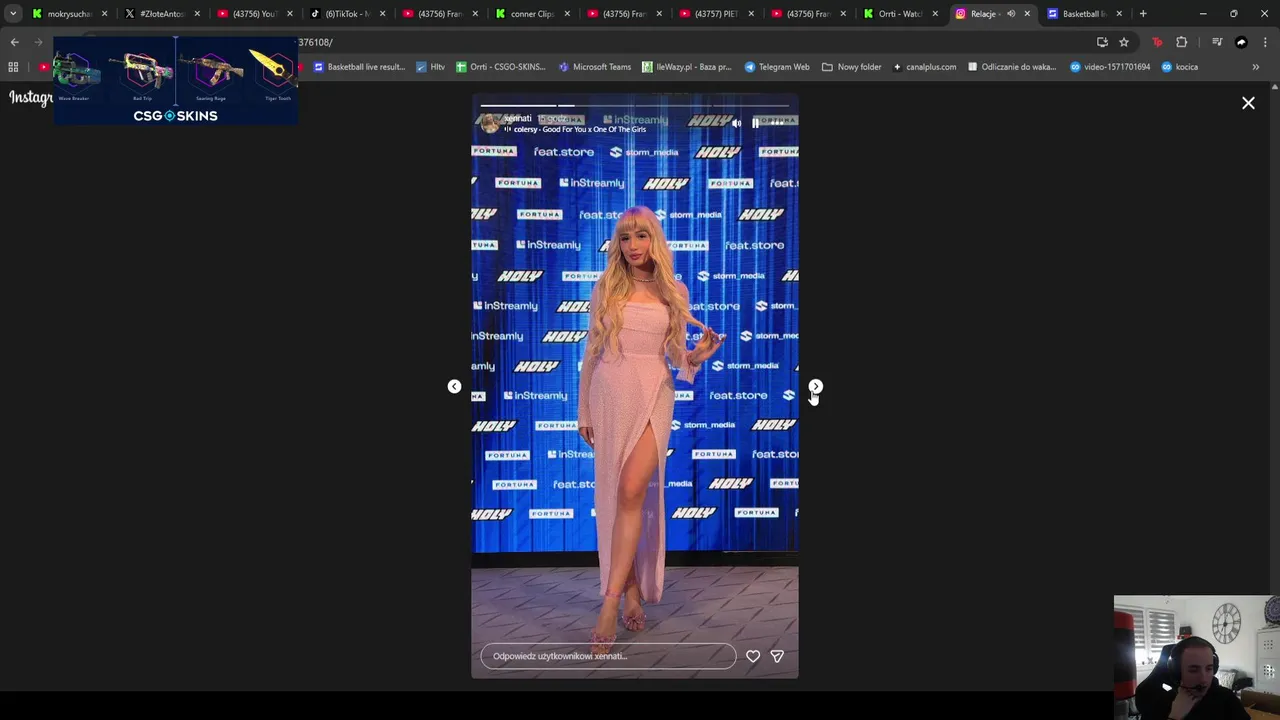Open the apps grid in bookmarks bar
This screenshot has width=1280, height=720.
click(x=13, y=67)
